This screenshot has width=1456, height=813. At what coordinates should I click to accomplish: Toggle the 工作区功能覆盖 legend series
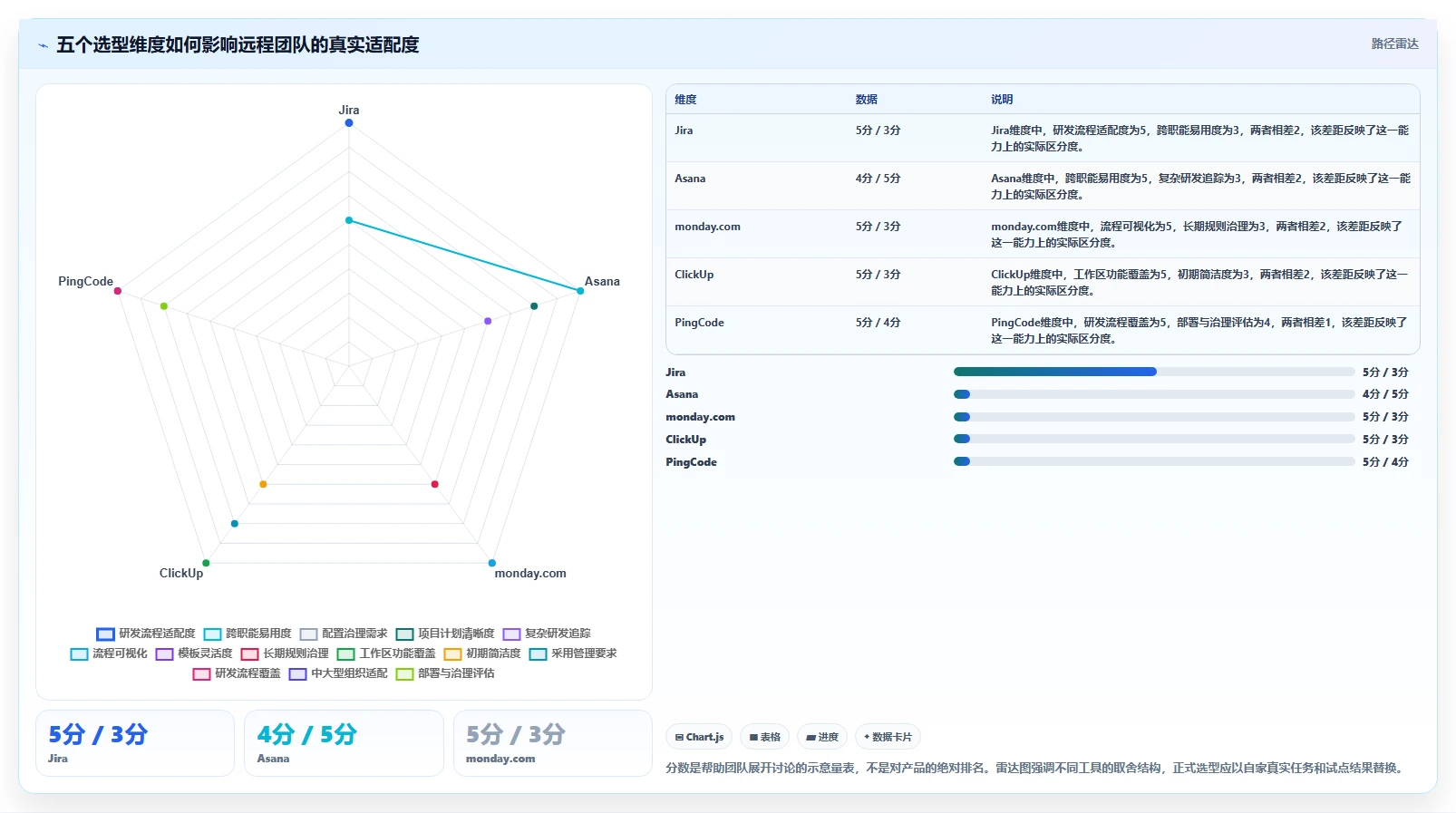click(386, 653)
